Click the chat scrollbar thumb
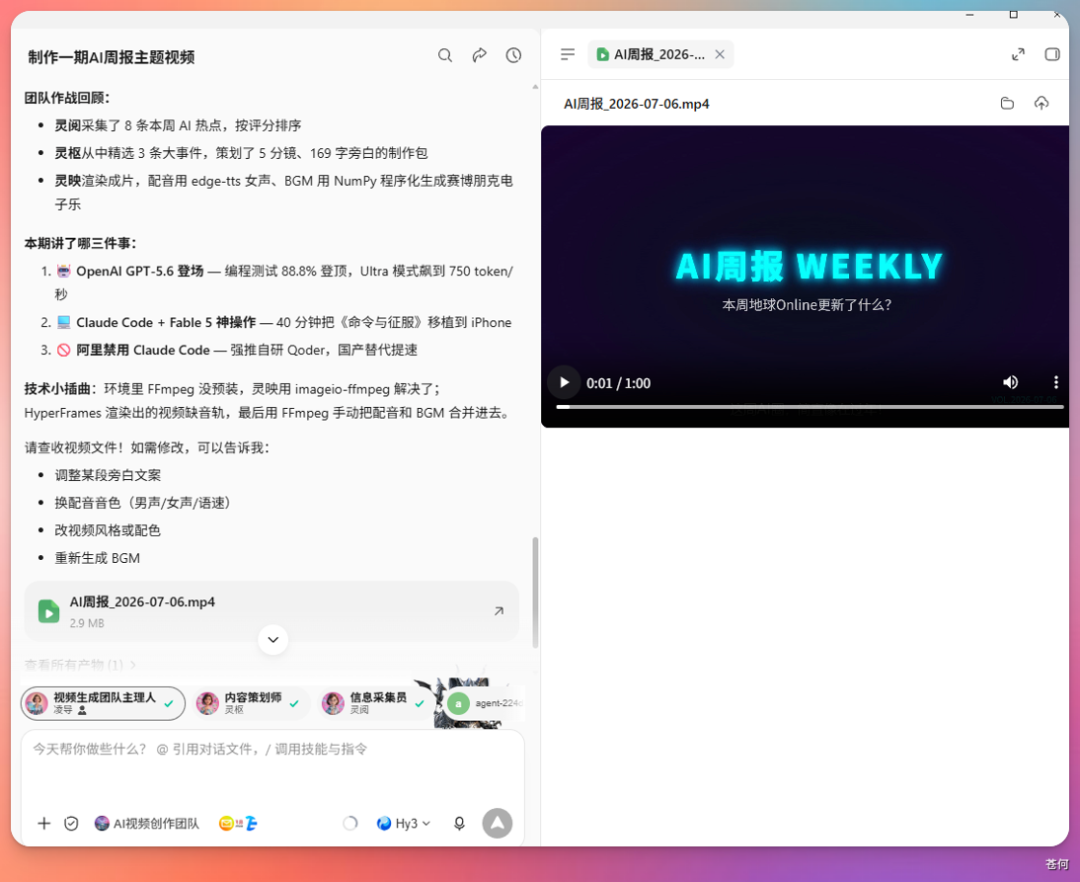Viewport: 1080px width, 882px height. 535,592
